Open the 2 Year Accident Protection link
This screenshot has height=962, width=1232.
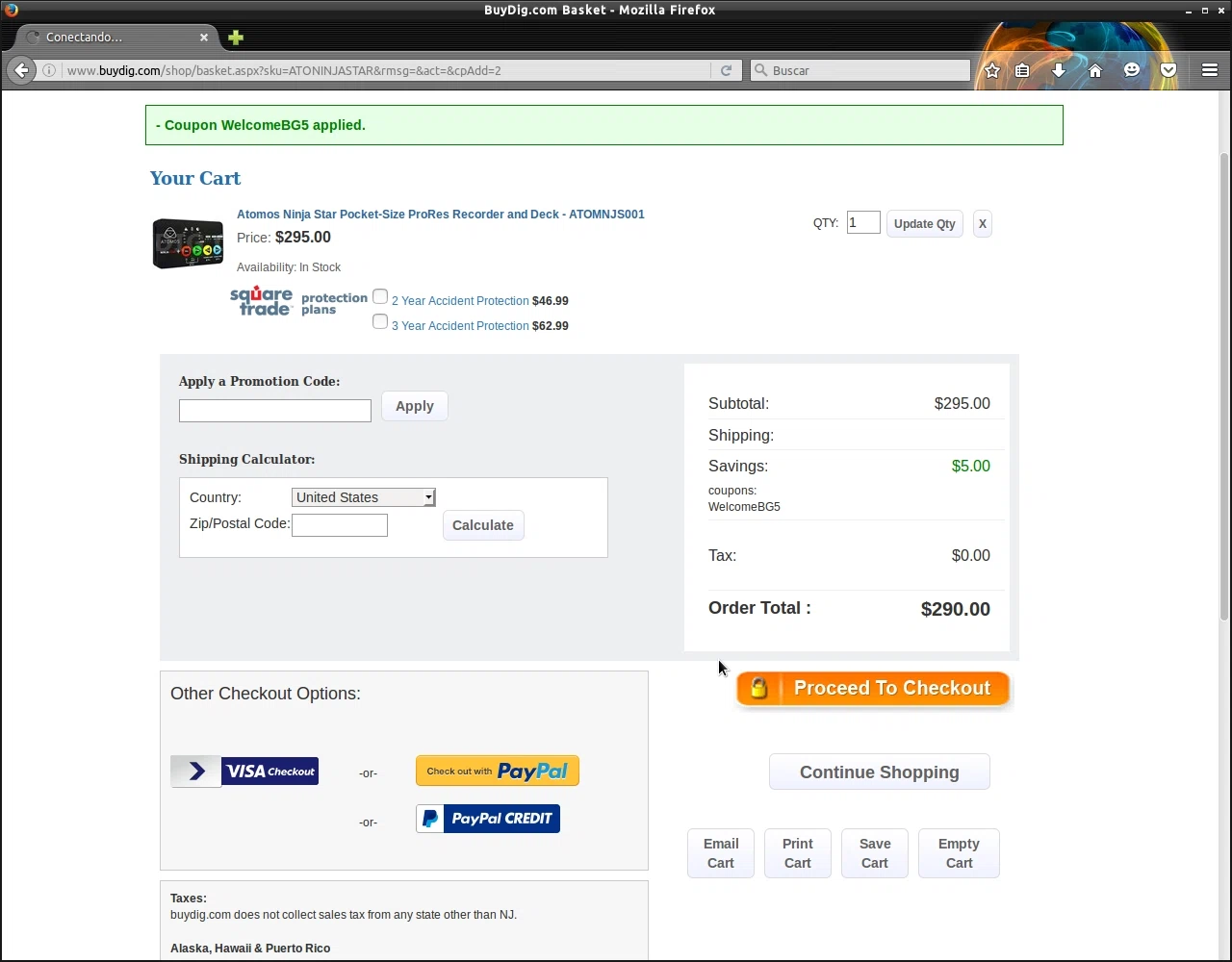coord(460,301)
